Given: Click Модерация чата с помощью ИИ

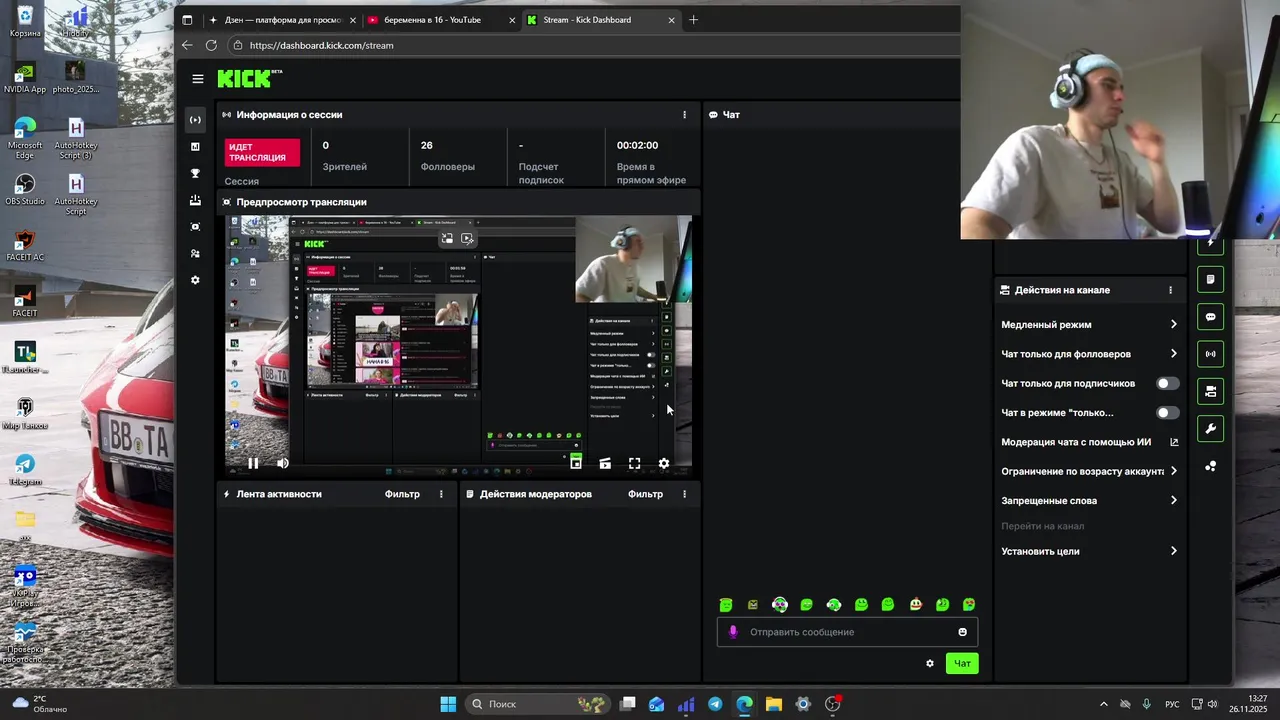Looking at the screenshot, I should pos(1076,442).
